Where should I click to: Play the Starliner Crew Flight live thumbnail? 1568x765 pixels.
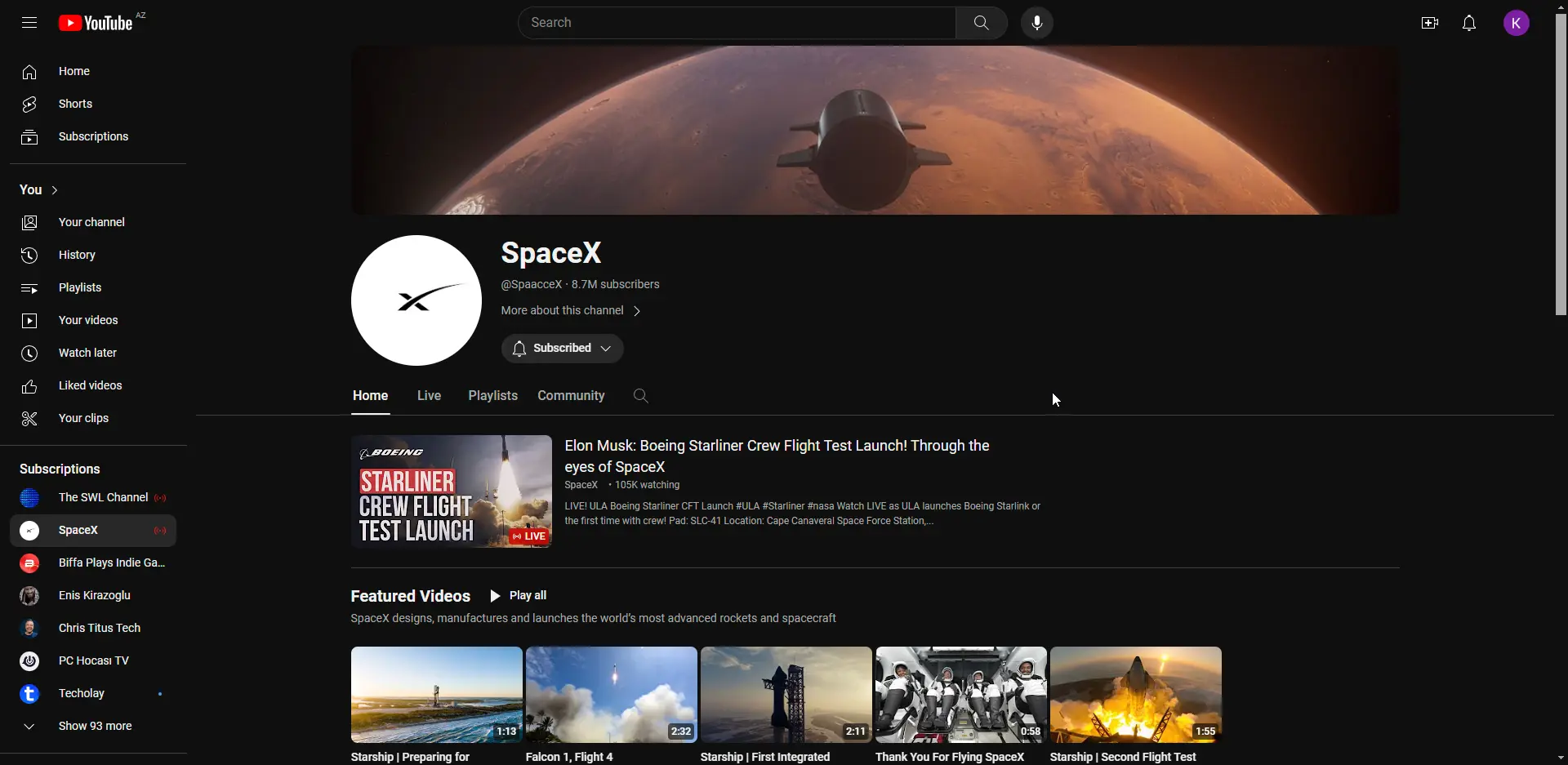click(x=452, y=491)
